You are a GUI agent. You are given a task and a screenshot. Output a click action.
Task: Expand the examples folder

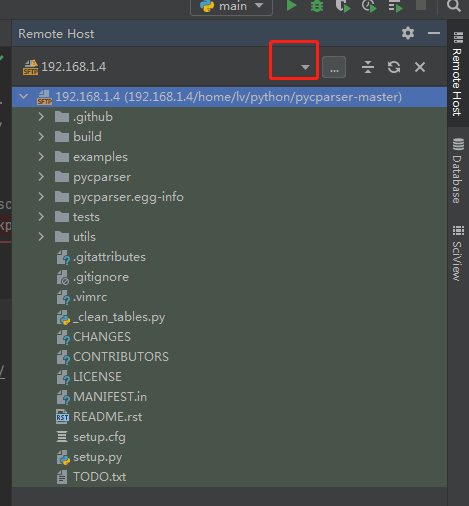[x=41, y=157]
